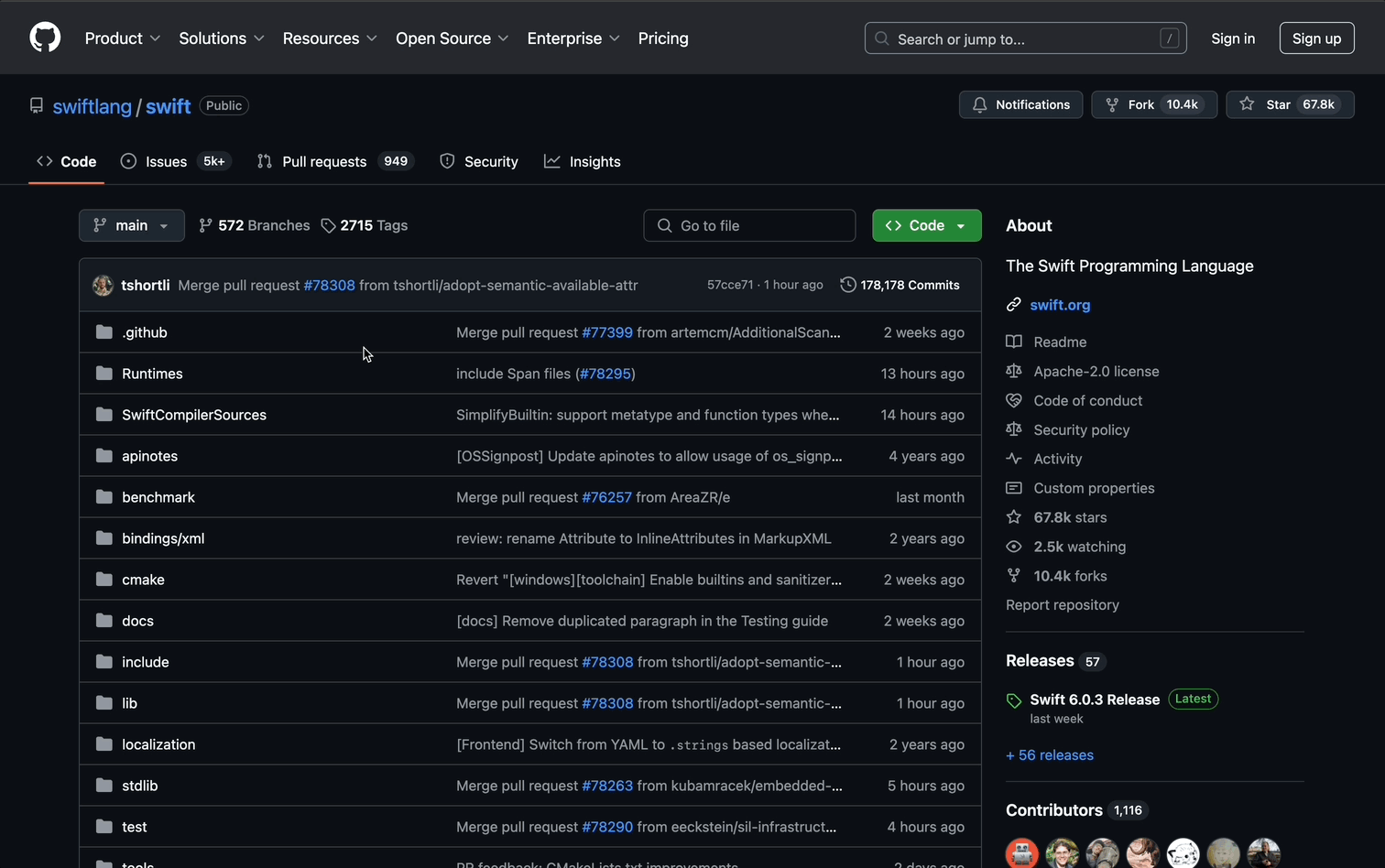The height and width of the screenshot is (868, 1385).
Task: Click the heart icon for Code of conduct
Action: [1014, 400]
